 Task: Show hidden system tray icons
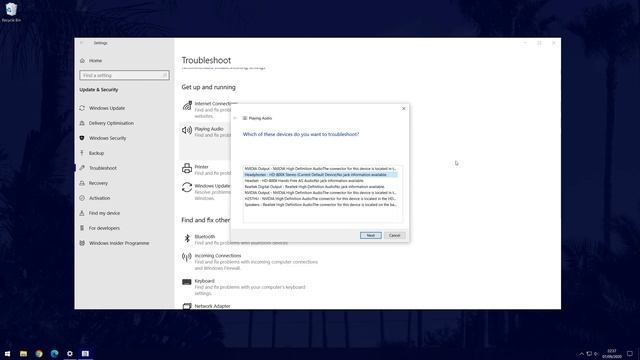coord(582,354)
